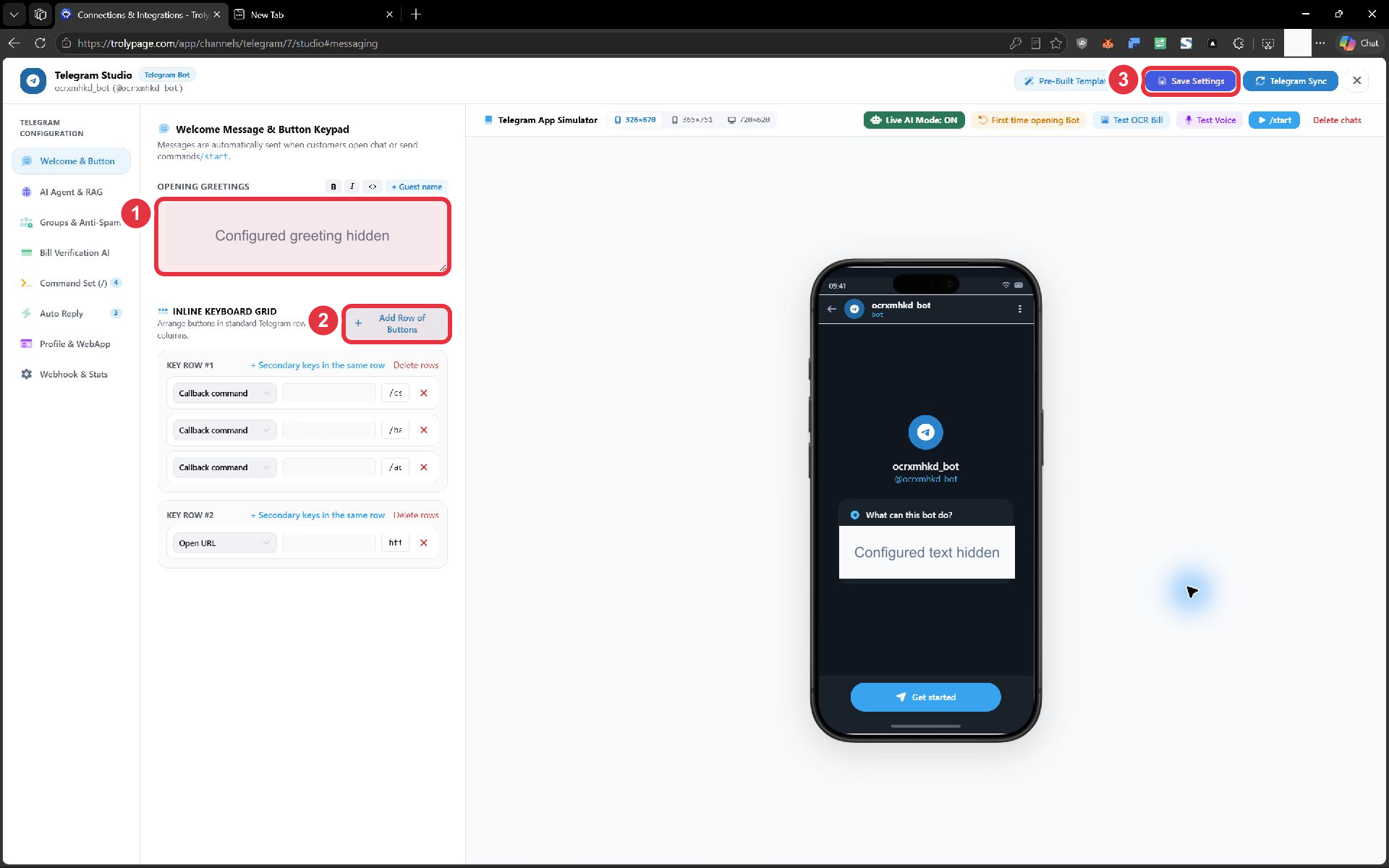
Task: Go back in the browser
Action: pos(14,43)
